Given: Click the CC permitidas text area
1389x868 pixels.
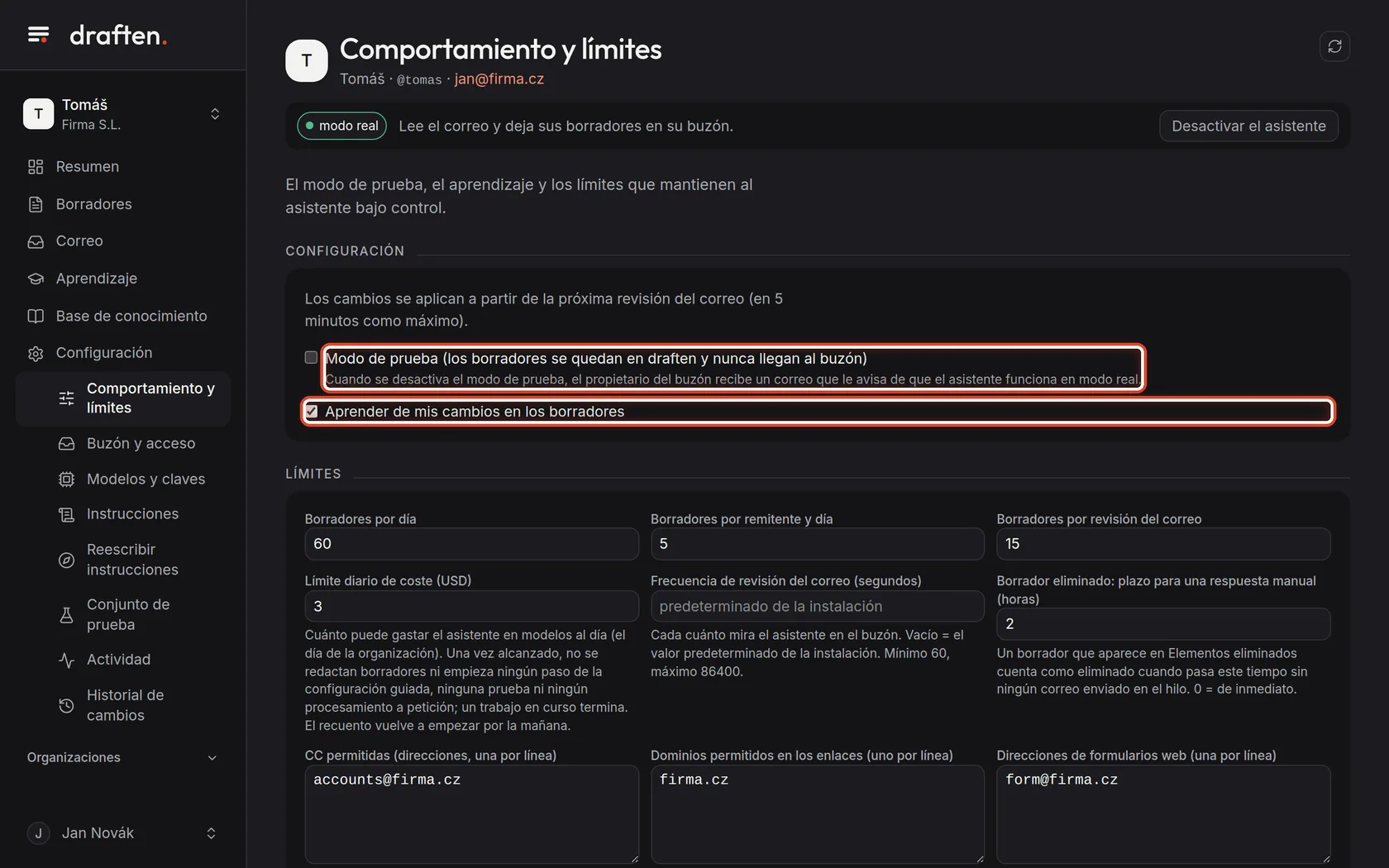Looking at the screenshot, I should pos(471,814).
